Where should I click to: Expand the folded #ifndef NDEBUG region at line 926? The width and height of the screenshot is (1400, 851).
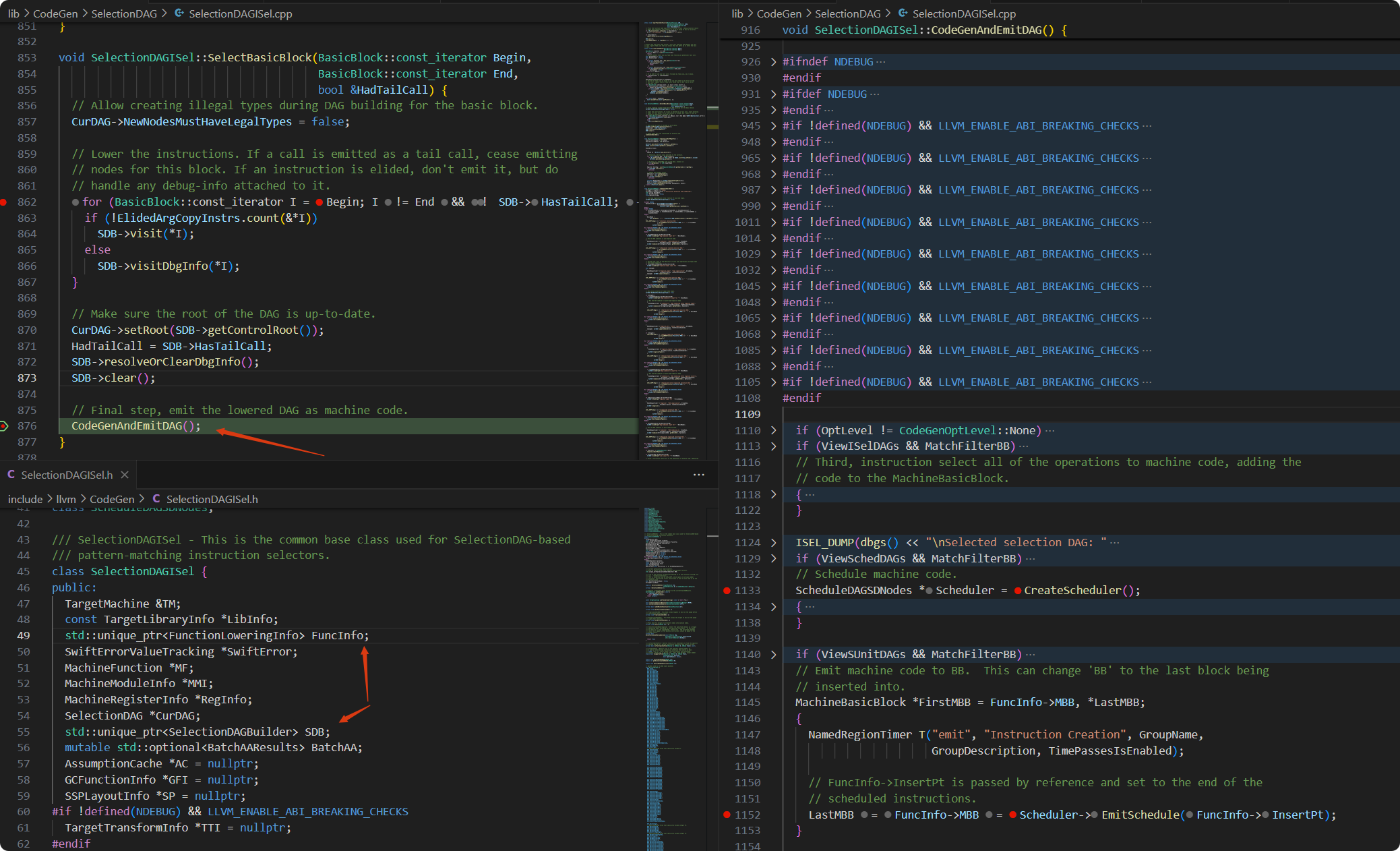click(773, 62)
